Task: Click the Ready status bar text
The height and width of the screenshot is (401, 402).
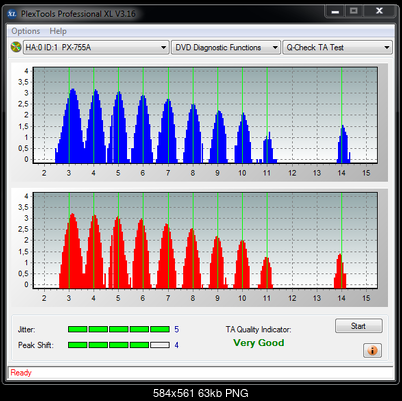Action: pos(21,372)
